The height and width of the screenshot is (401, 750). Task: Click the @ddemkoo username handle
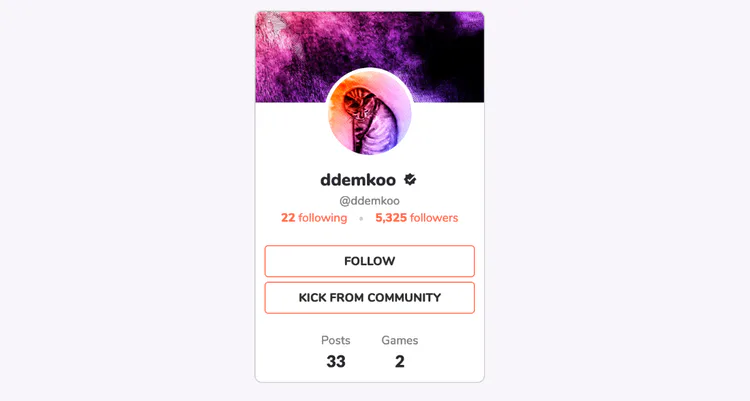tap(369, 201)
